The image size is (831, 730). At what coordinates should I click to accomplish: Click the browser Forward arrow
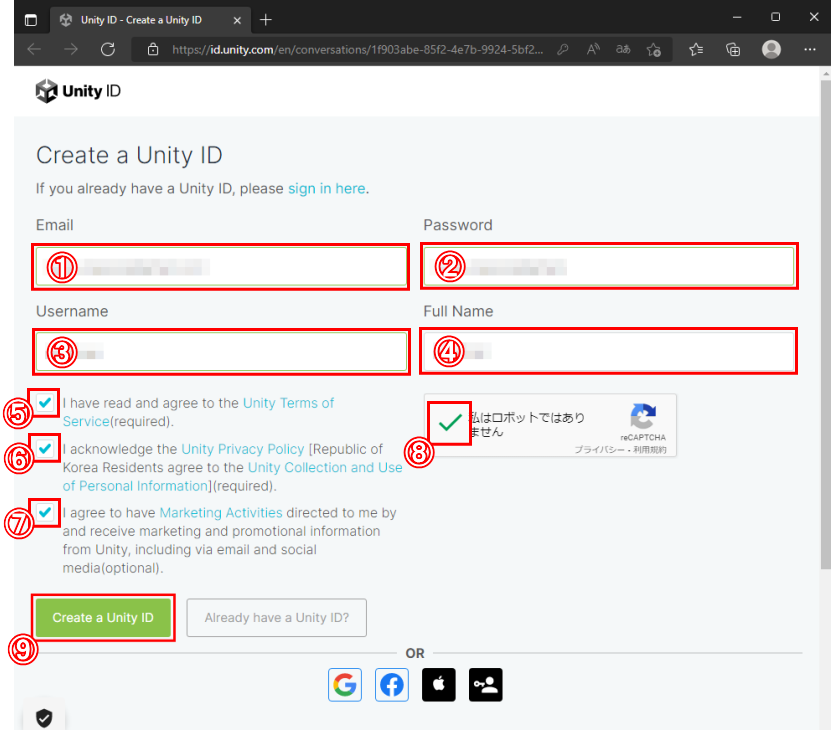pos(70,49)
